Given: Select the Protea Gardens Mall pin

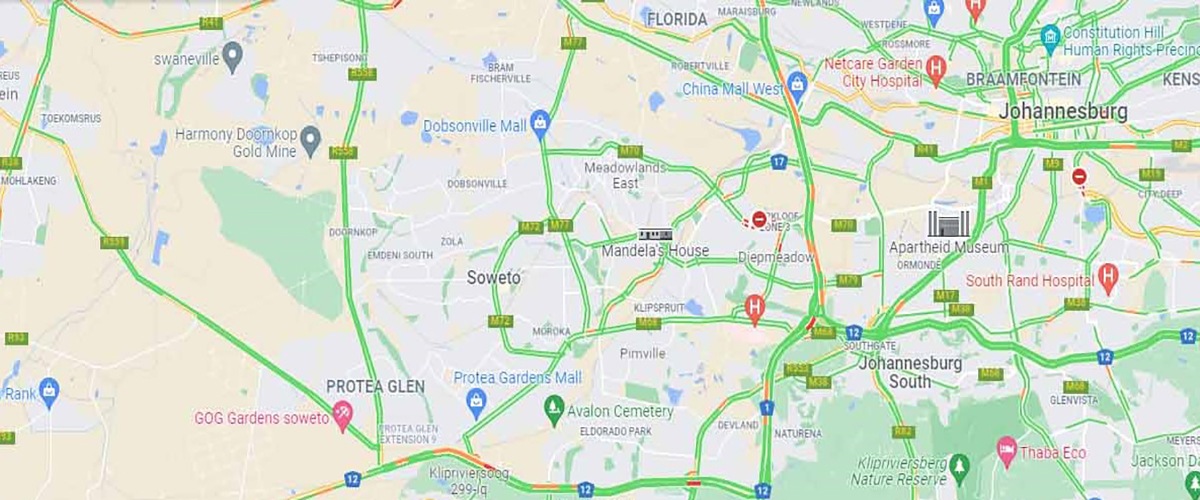Looking at the screenshot, I should 476,402.
